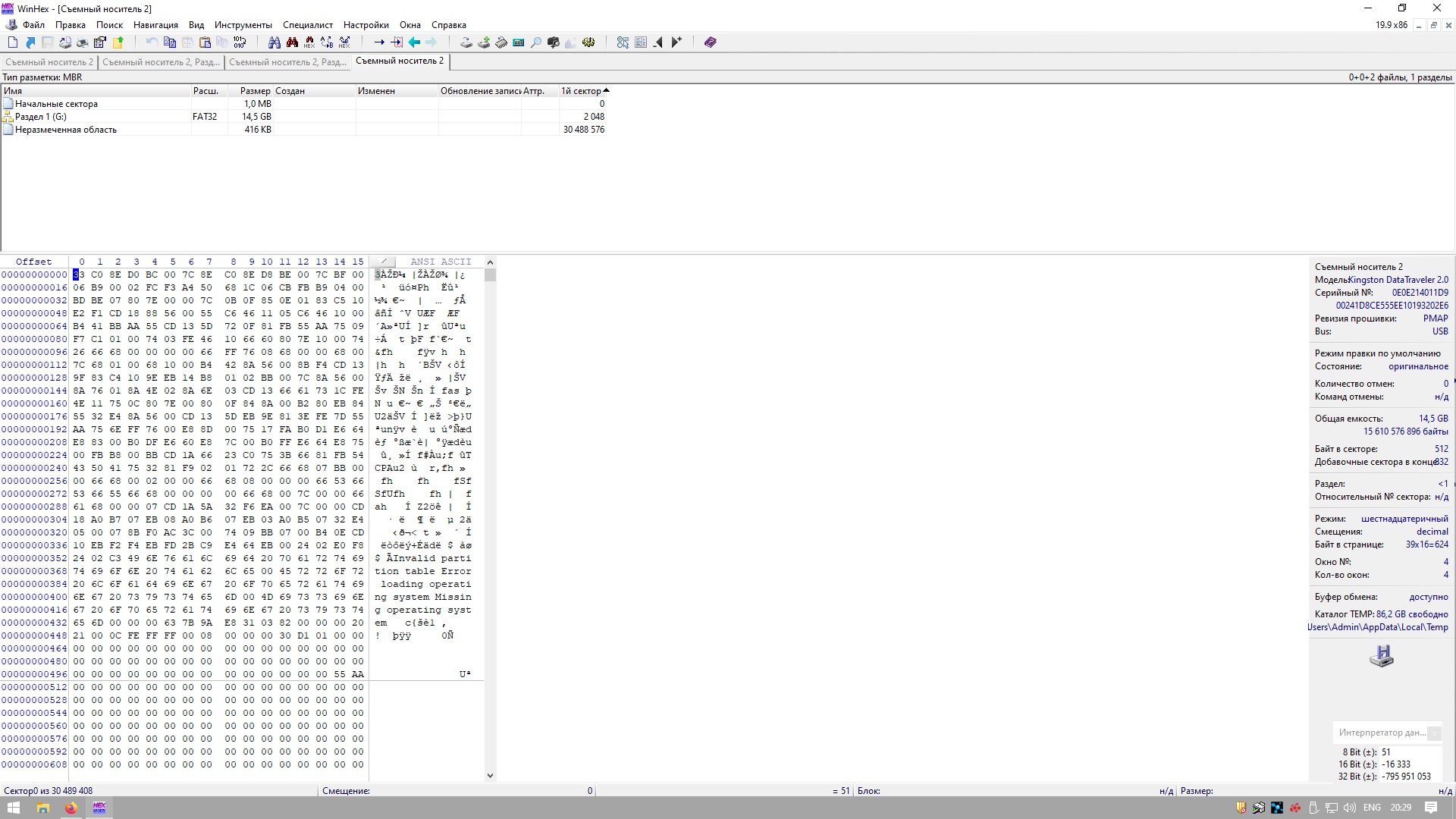
Task: Open the Инструменты menu
Action: tap(243, 25)
